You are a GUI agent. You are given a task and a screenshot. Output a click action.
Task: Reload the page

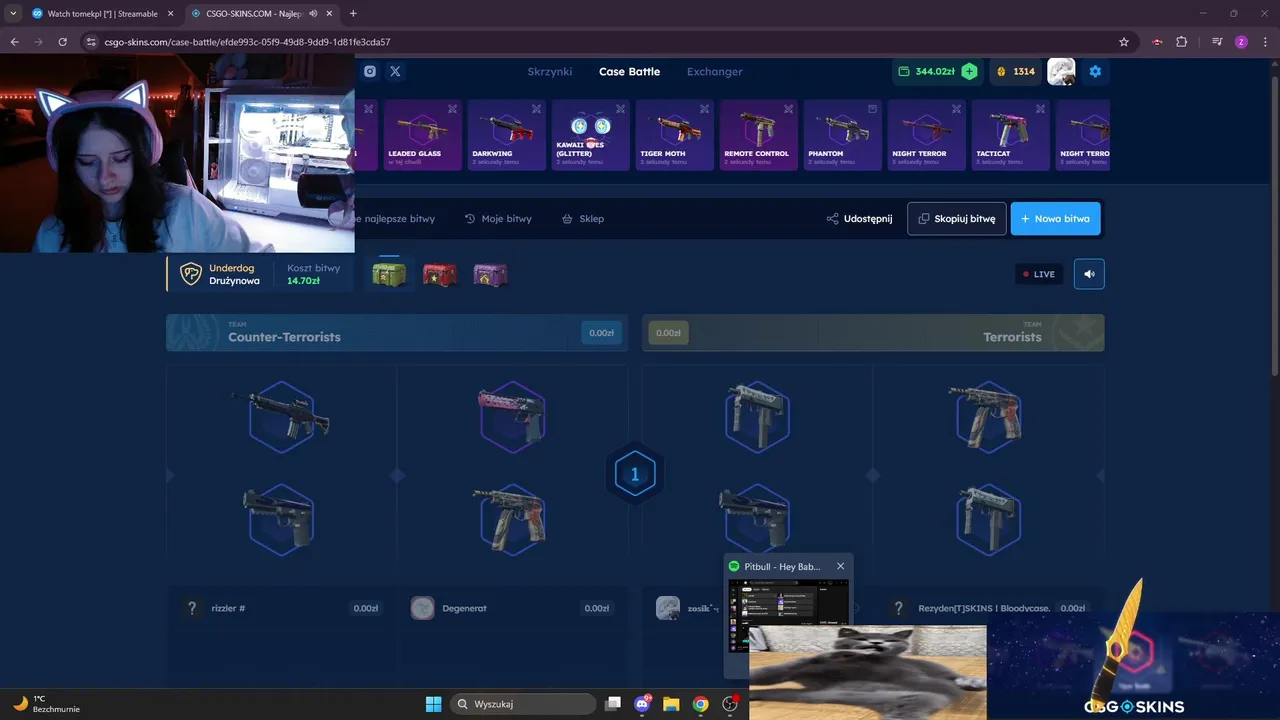pos(62,42)
